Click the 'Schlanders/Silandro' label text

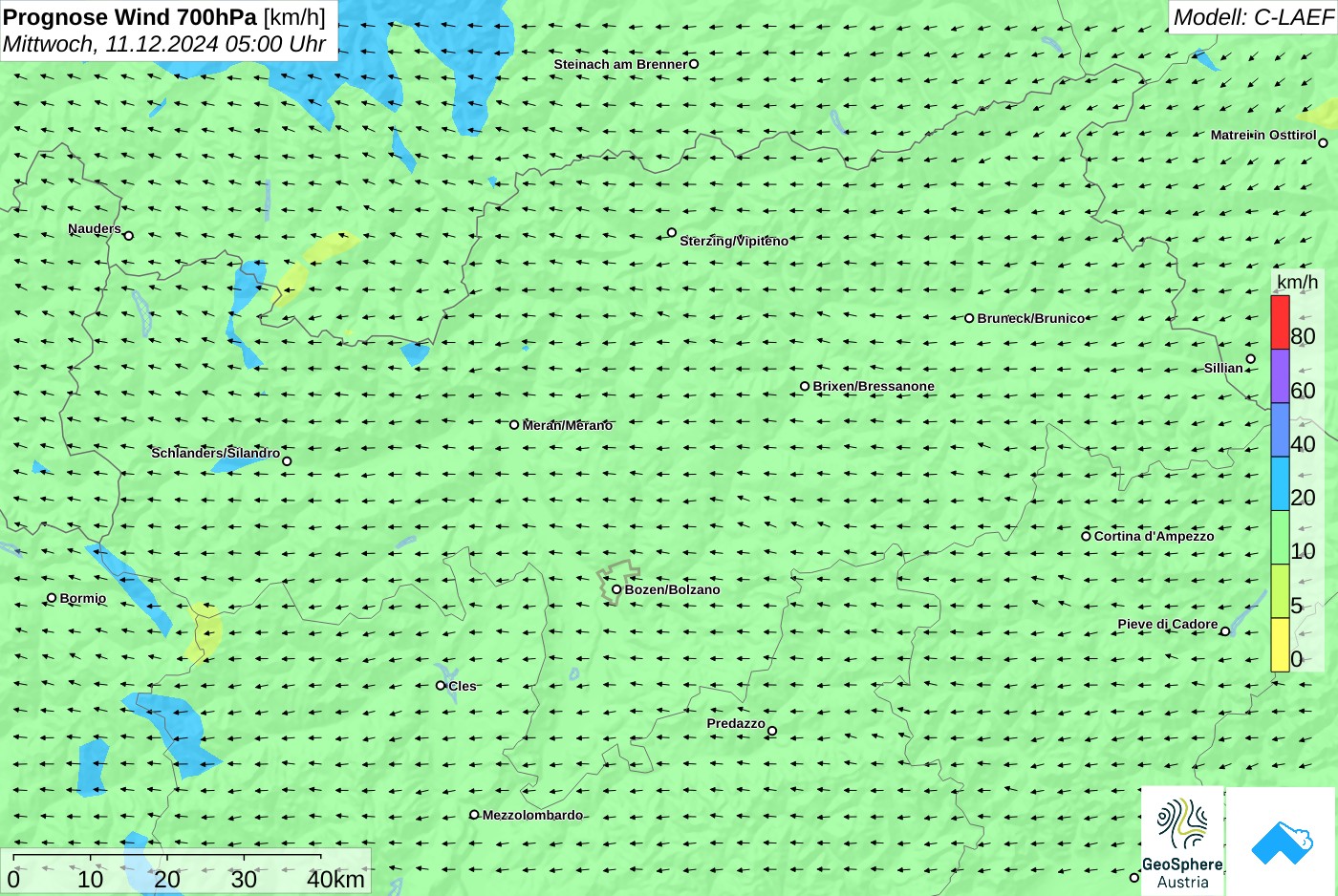(216, 453)
